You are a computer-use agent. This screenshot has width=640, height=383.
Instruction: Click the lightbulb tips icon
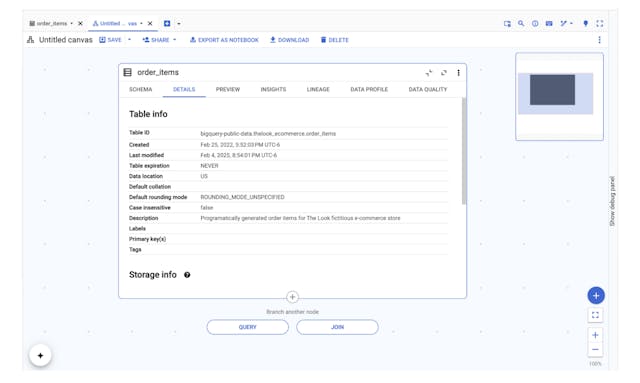[x=586, y=24]
